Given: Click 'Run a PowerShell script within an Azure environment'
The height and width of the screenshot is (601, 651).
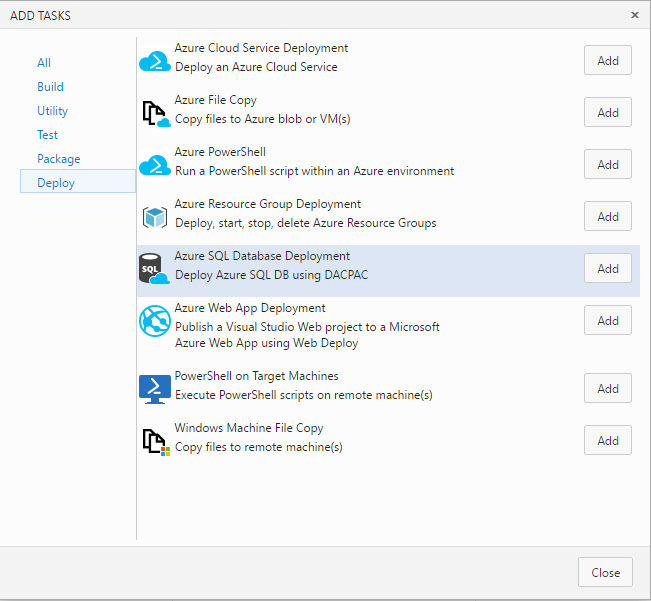Looking at the screenshot, I should click(315, 171).
